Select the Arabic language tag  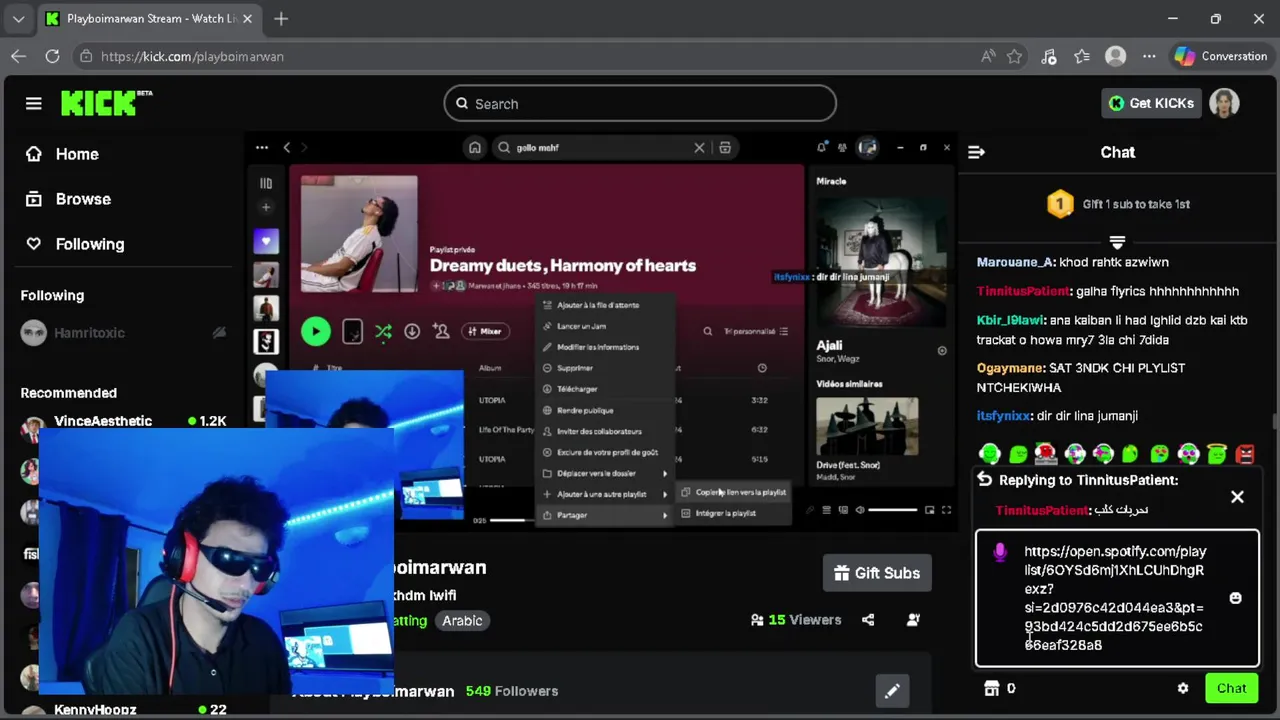462,620
